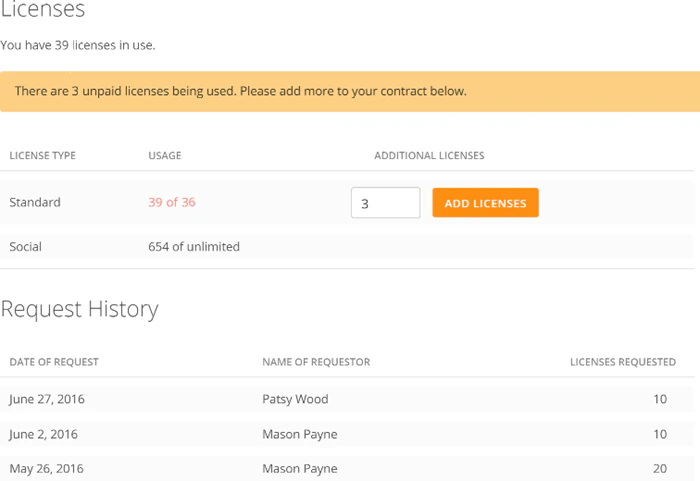Select the Standard license type row
Viewport: 700px width, 481px height.
[347, 202]
